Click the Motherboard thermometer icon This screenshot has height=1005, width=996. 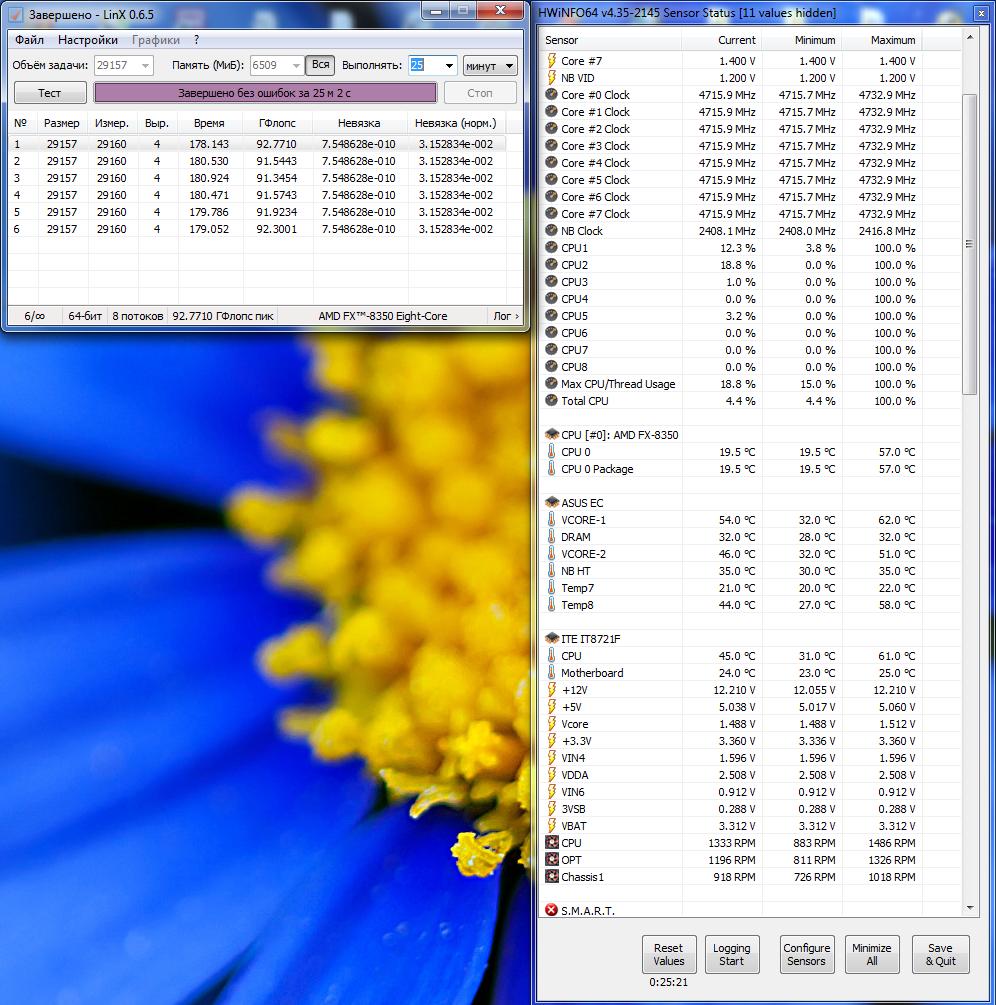coord(551,672)
